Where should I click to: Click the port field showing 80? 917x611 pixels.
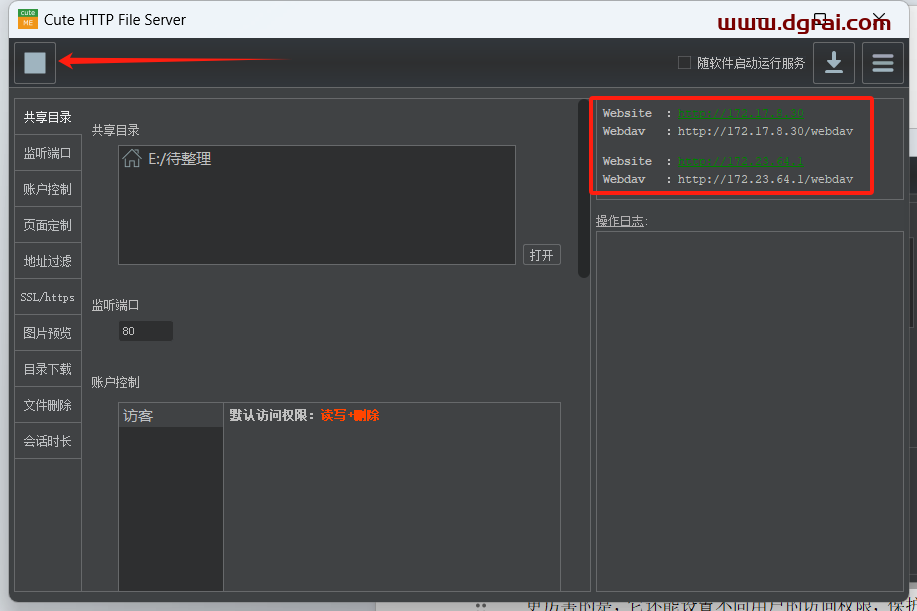pyautogui.click(x=146, y=331)
